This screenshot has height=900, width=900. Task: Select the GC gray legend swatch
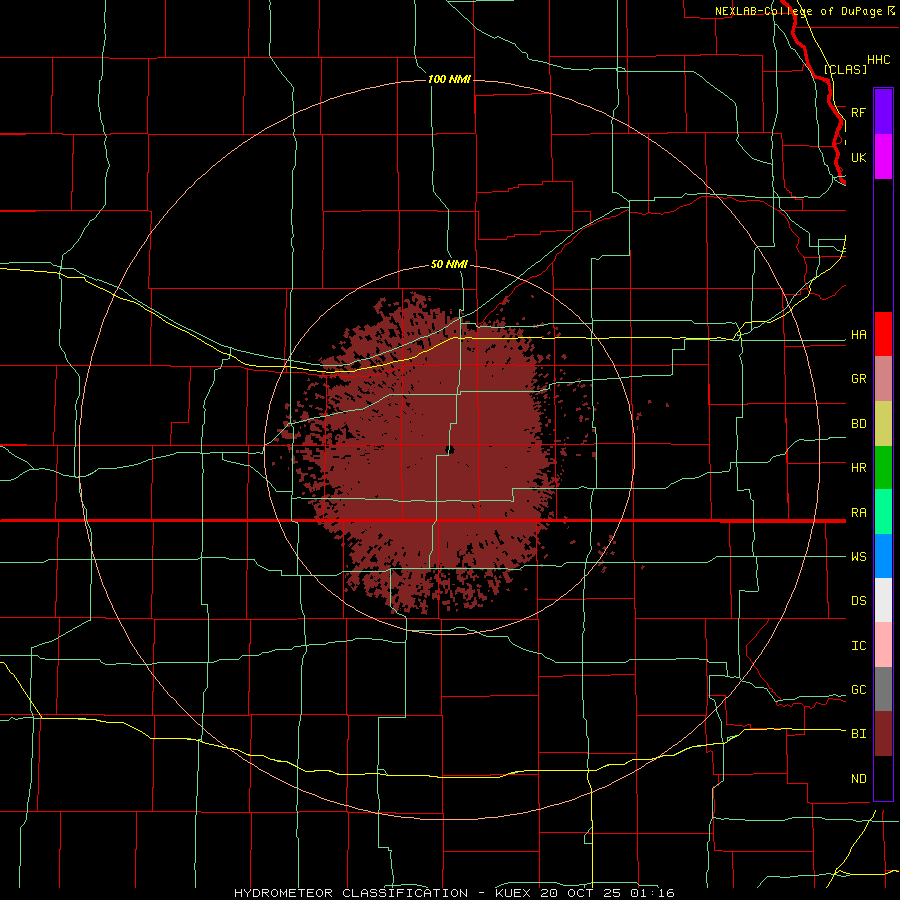(883, 689)
